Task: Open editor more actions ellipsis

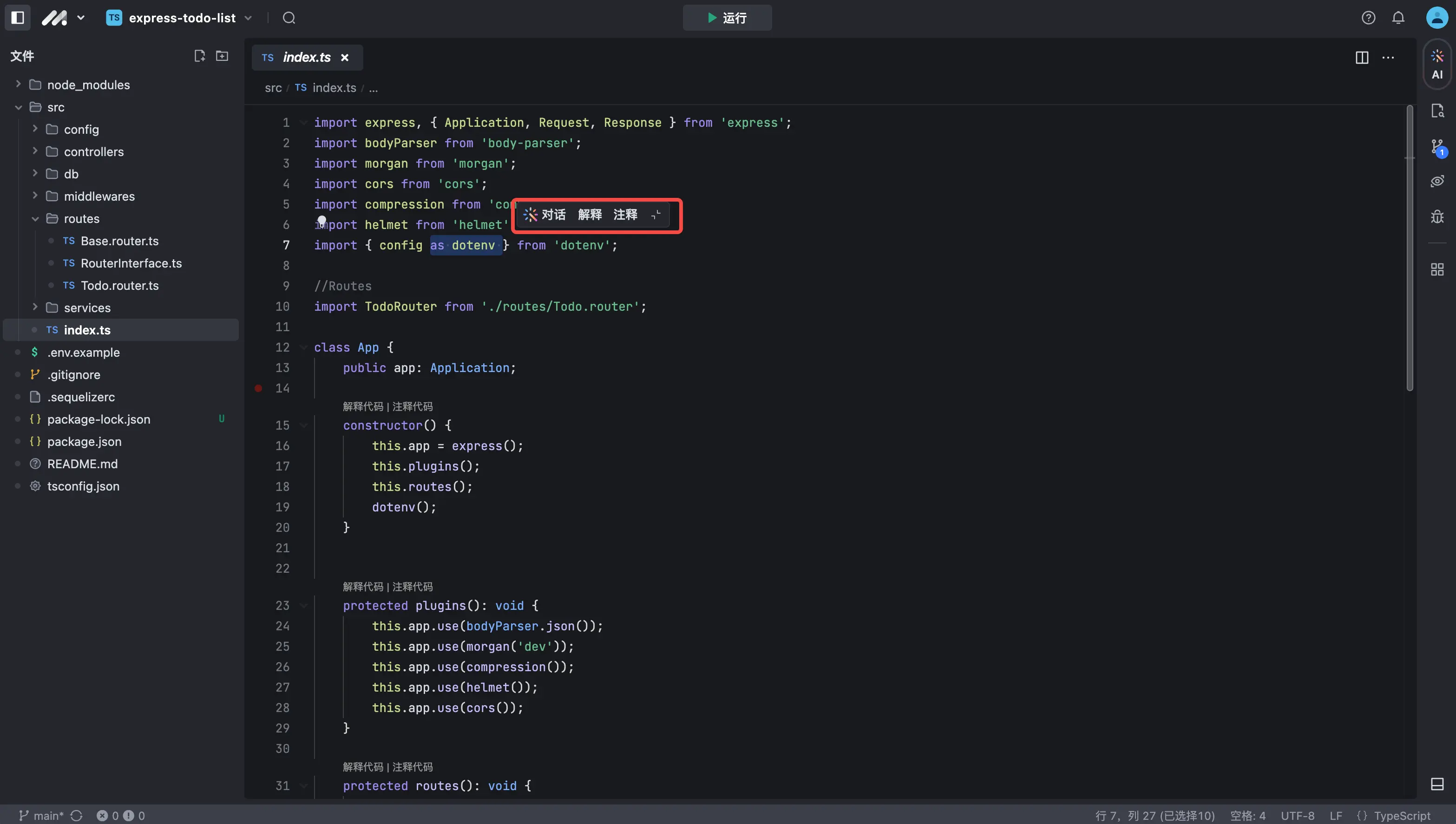Action: click(1388, 57)
